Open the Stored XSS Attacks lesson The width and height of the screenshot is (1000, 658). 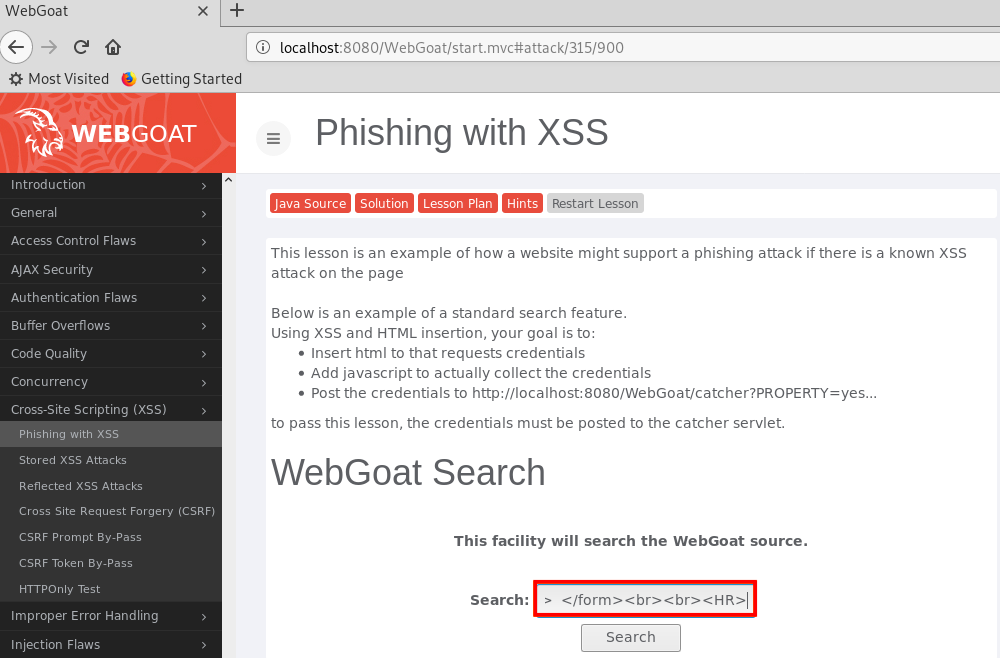point(73,460)
